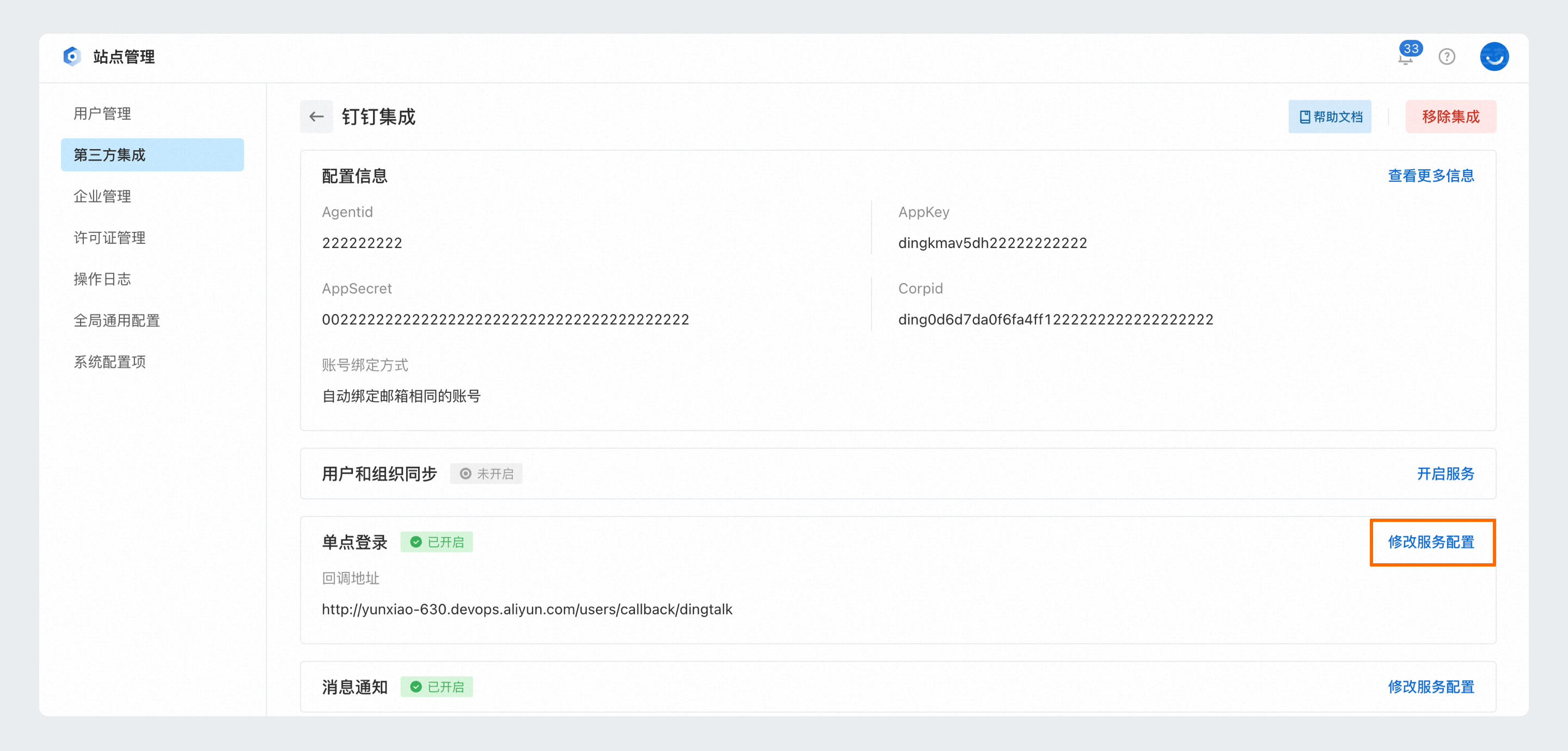Select 系统配置项 in the sidebar
1568x751 pixels.
pyautogui.click(x=152, y=361)
